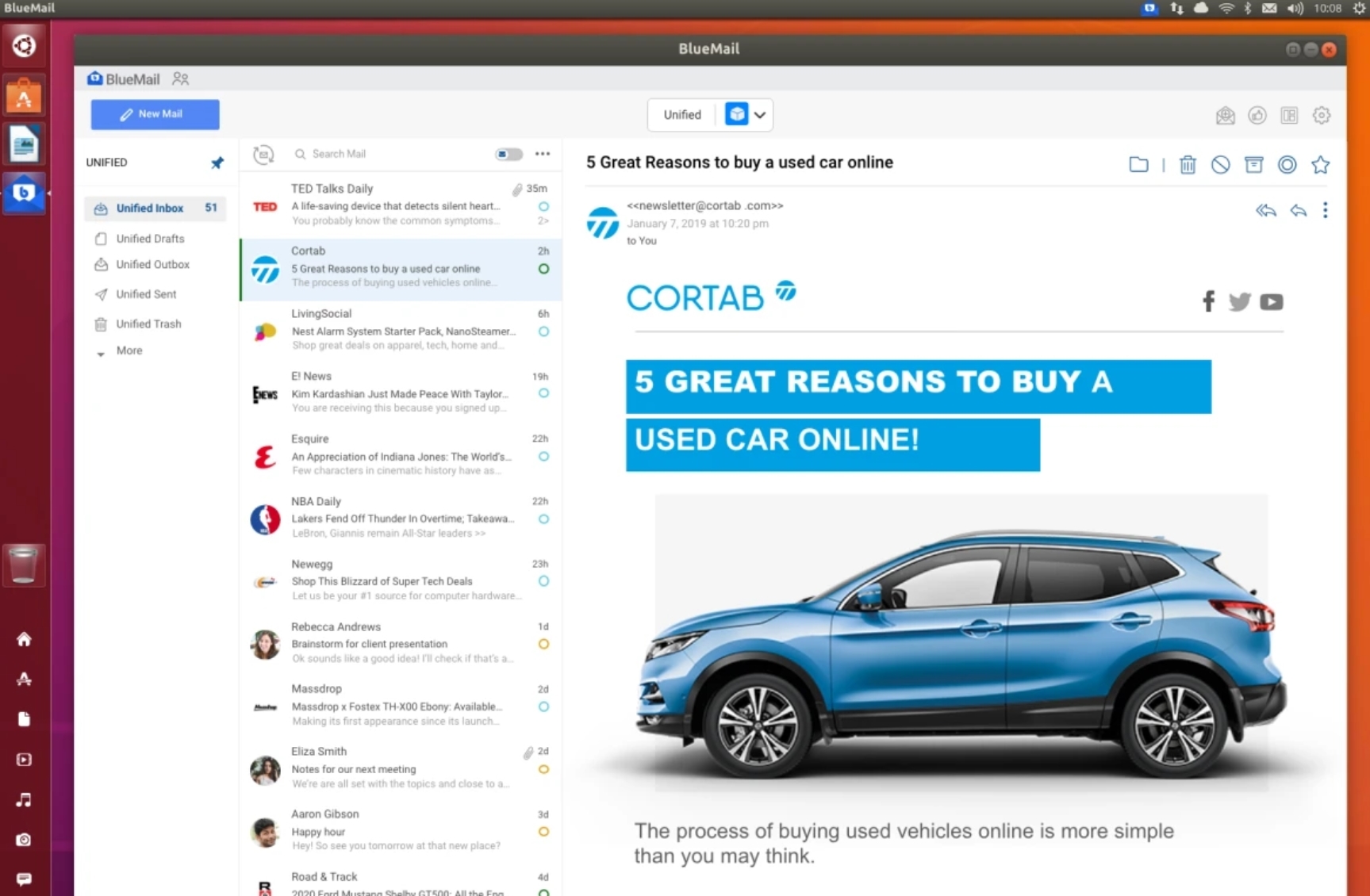Expand the More folders list
Image resolution: width=1370 pixels, height=896 pixels.
point(129,350)
